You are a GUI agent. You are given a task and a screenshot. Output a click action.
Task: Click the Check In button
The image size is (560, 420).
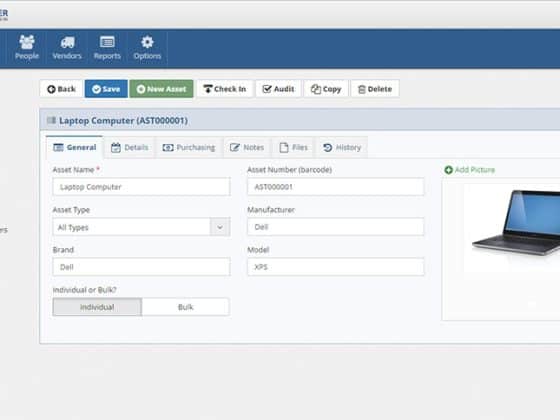[225, 89]
